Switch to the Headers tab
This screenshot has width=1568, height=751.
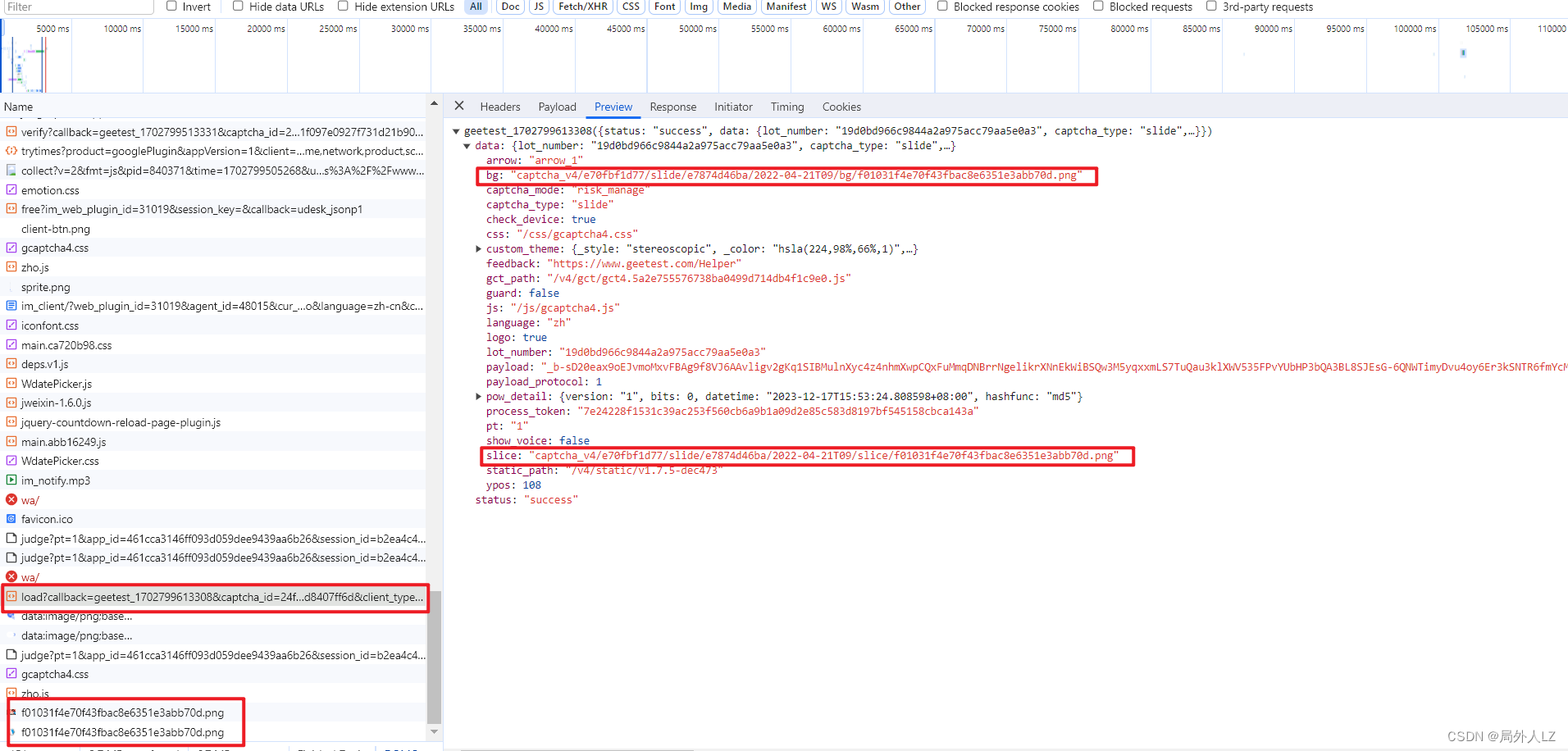coord(500,107)
